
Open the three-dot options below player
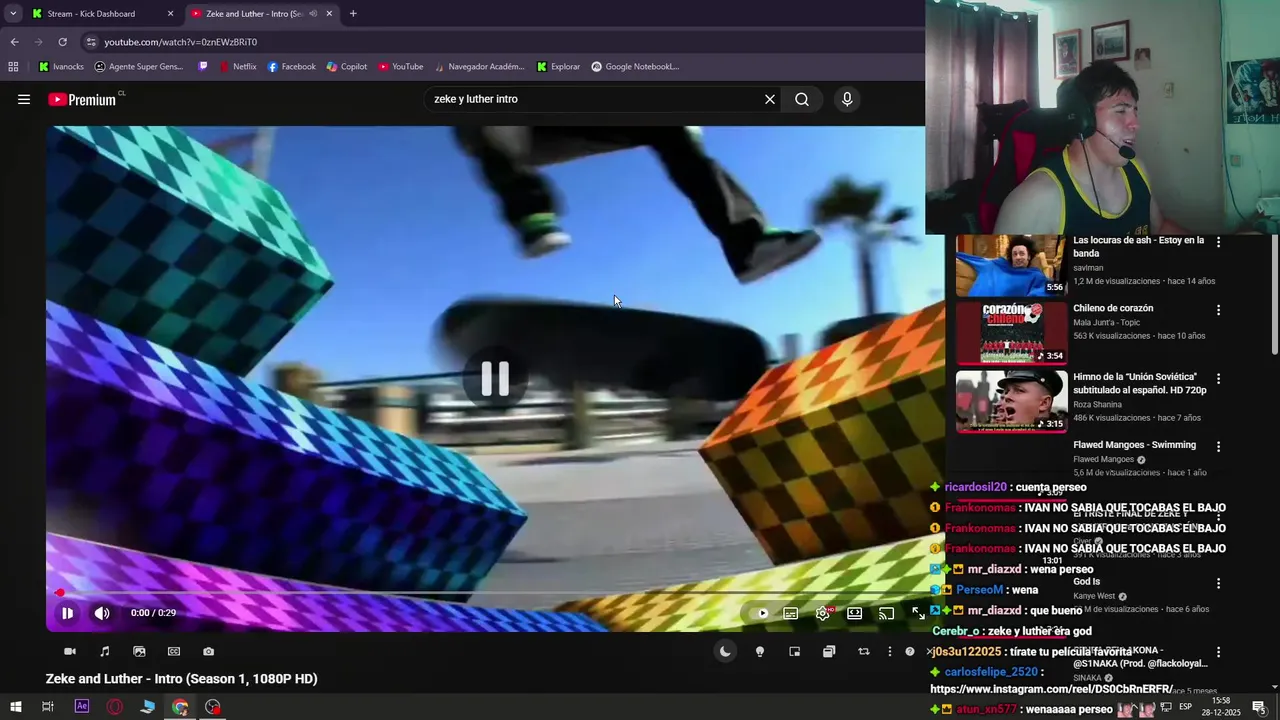point(889,651)
